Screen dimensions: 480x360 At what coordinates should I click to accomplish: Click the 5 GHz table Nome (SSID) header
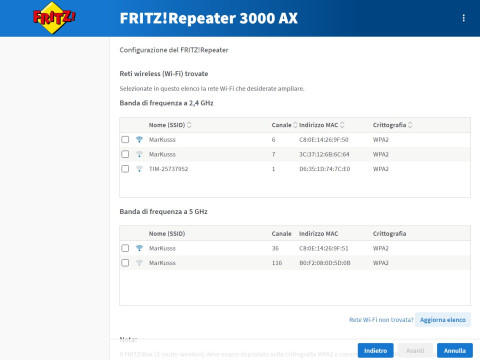167,234
